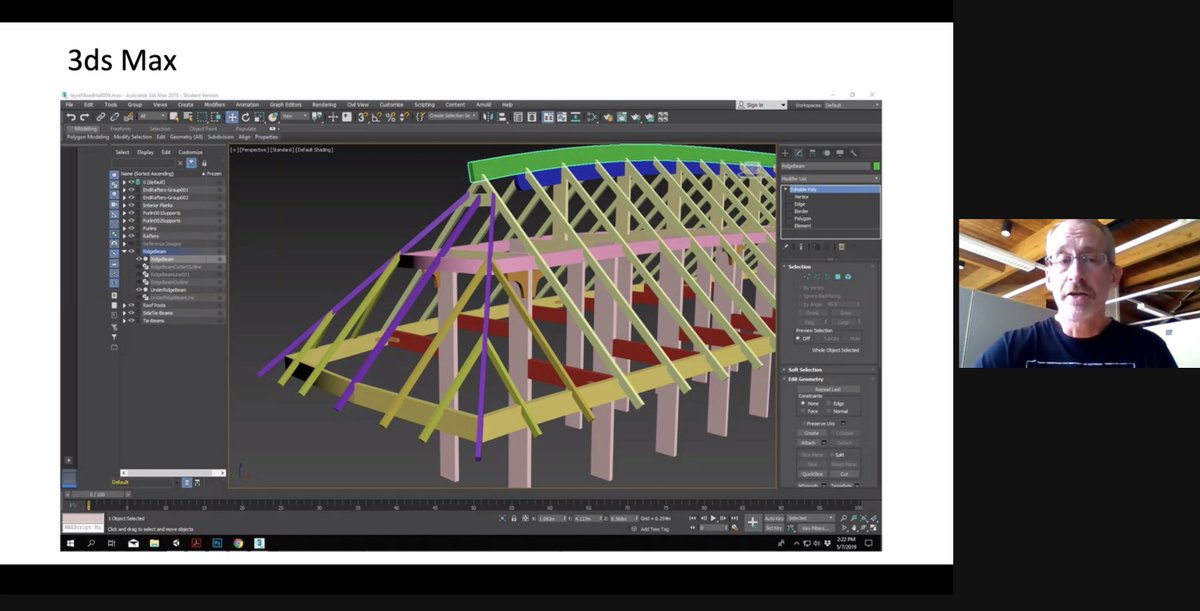Click the Mirror tool icon
Viewport: 1200px width, 611px height.
tap(489, 116)
